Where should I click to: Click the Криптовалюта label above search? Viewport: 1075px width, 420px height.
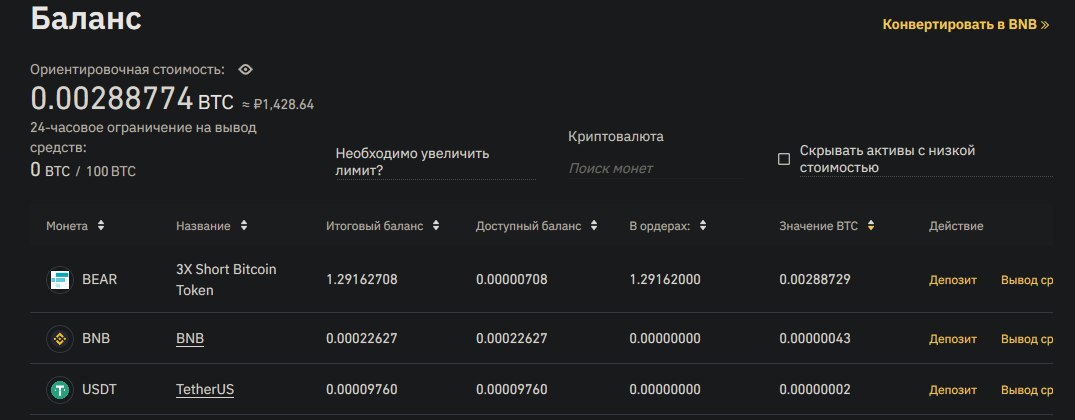point(616,136)
